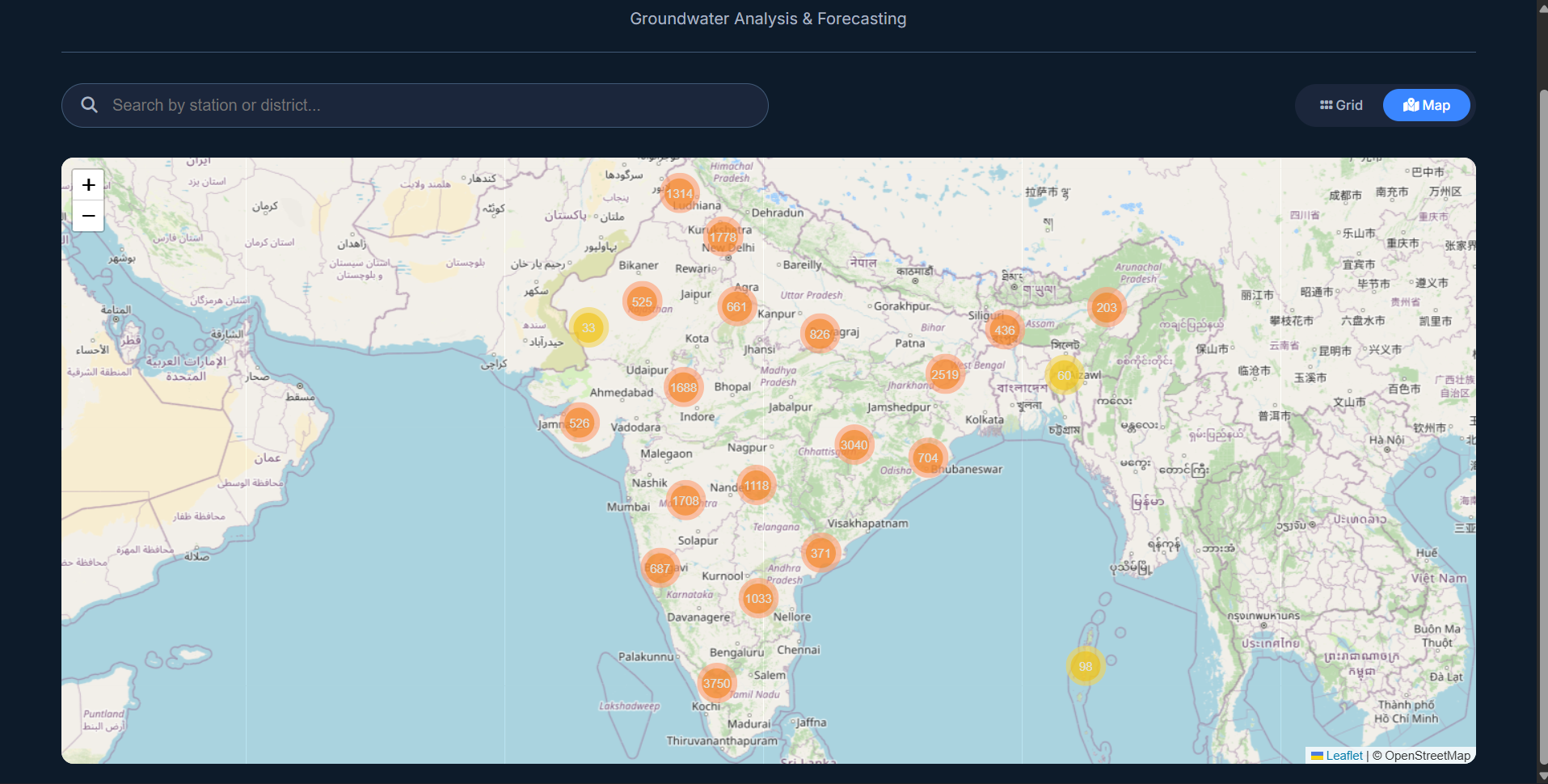Viewport: 1548px width, 784px height.
Task: Select the 1708 cluster near Mumbai
Action: pyautogui.click(x=685, y=500)
